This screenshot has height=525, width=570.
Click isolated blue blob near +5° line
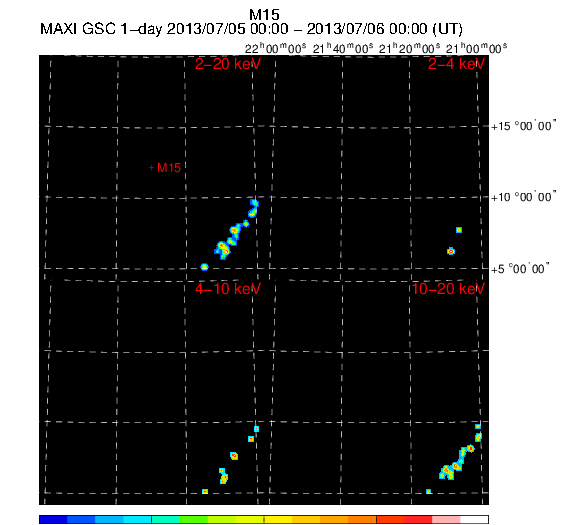[x=204, y=267]
